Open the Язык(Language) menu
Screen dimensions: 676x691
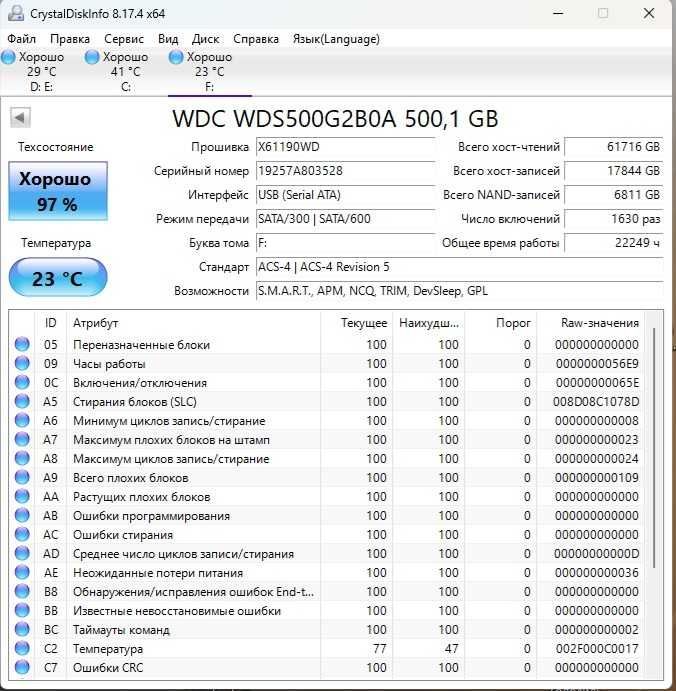click(336, 39)
